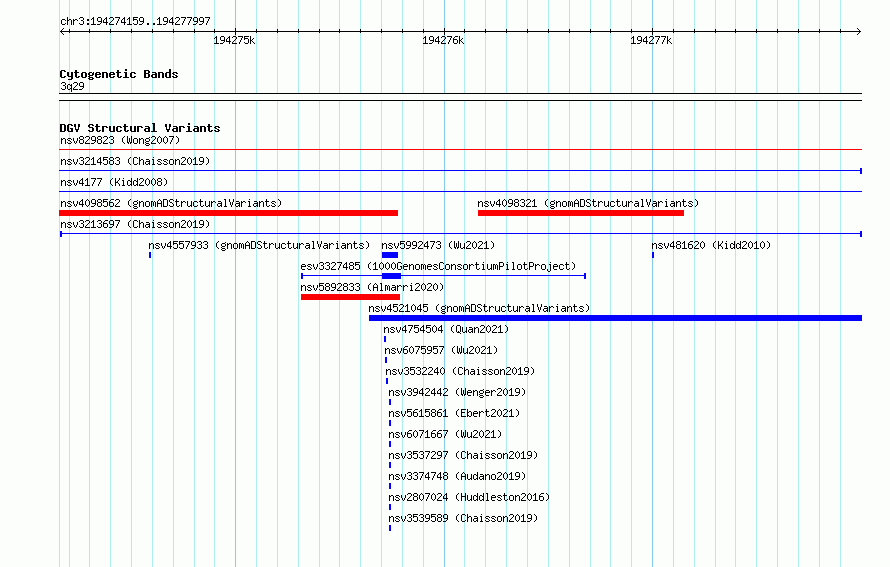Viewport: 890px width, 567px height.
Task: Select the esv3327485 1000 Genomes label
Action: click(438, 266)
